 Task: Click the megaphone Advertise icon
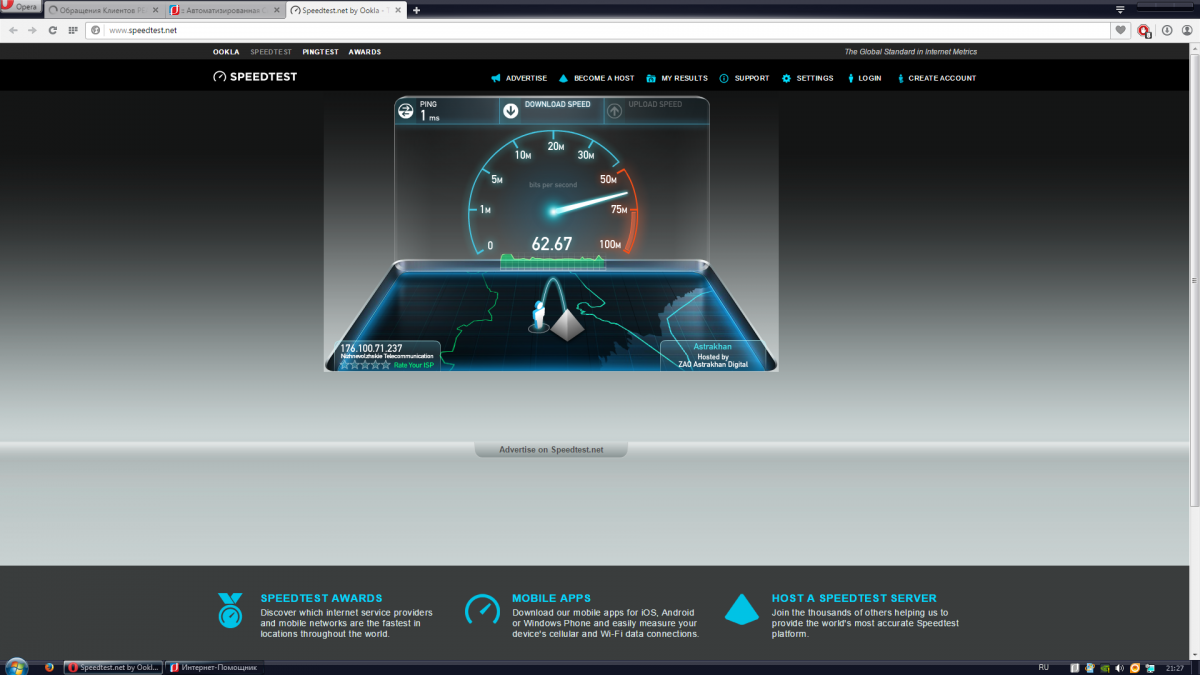[495, 78]
